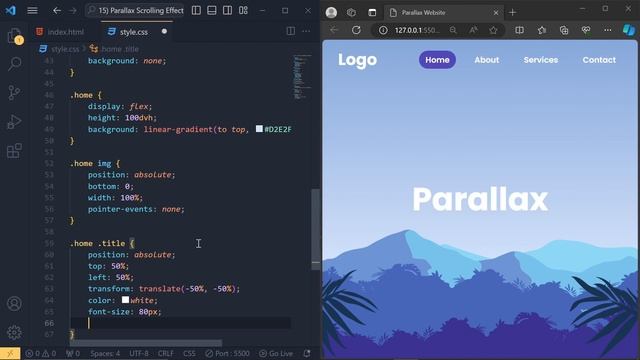Open notifications bell in status bar
Screen dimensions: 640x360
click(x=307, y=353)
